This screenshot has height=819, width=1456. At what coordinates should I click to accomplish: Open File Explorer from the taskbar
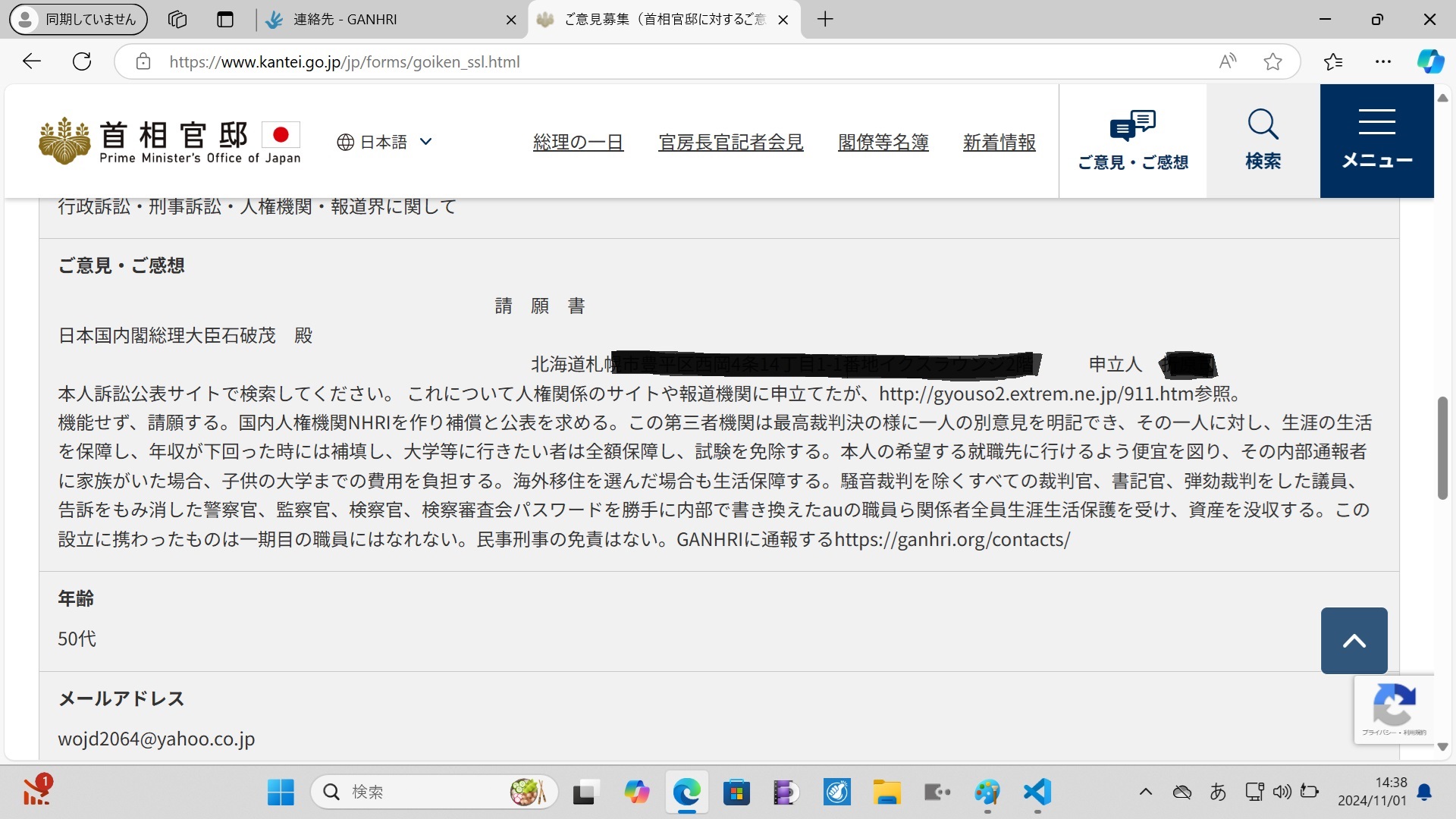[x=887, y=792]
